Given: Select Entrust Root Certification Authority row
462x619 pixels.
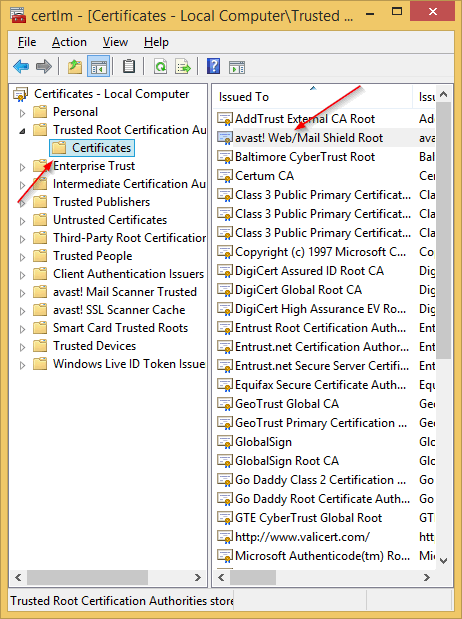Looking at the screenshot, I should (x=320, y=328).
